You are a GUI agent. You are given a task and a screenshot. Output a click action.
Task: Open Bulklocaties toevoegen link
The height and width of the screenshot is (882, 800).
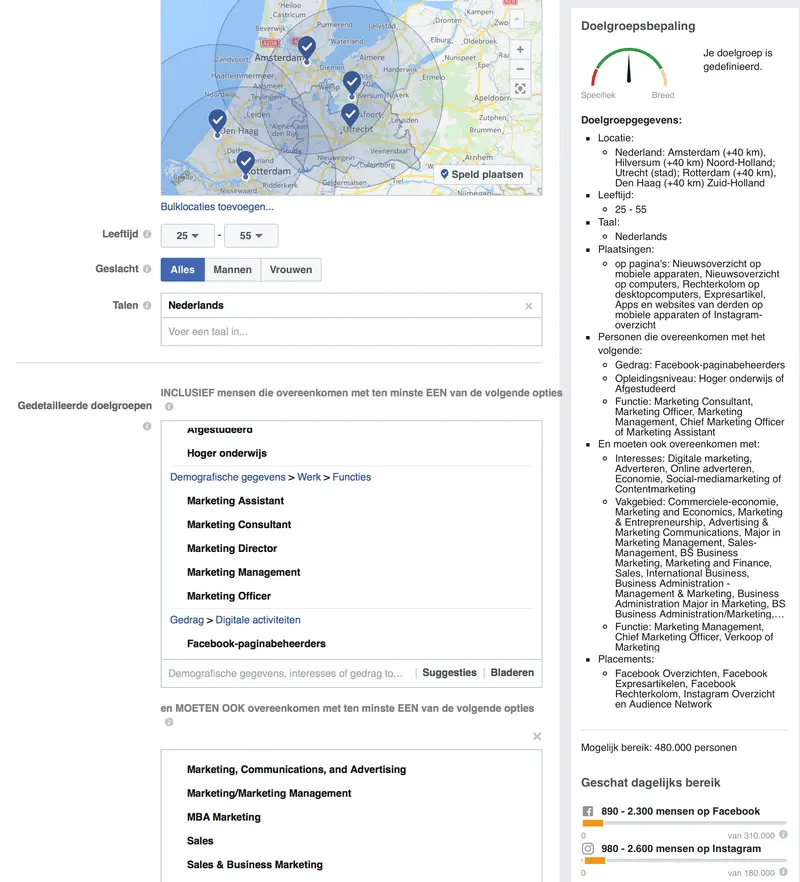click(x=217, y=206)
